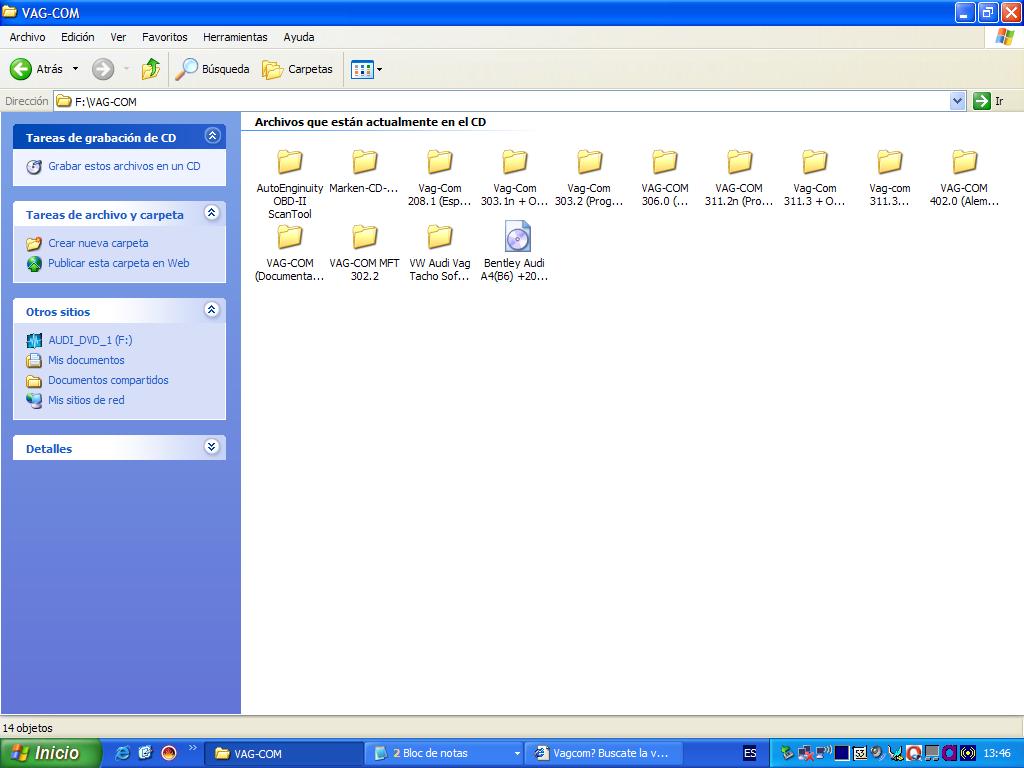Screen dimensions: 1024x768
Task: Select the lowercase Vag-com 311.3... folder
Action: 889,178
